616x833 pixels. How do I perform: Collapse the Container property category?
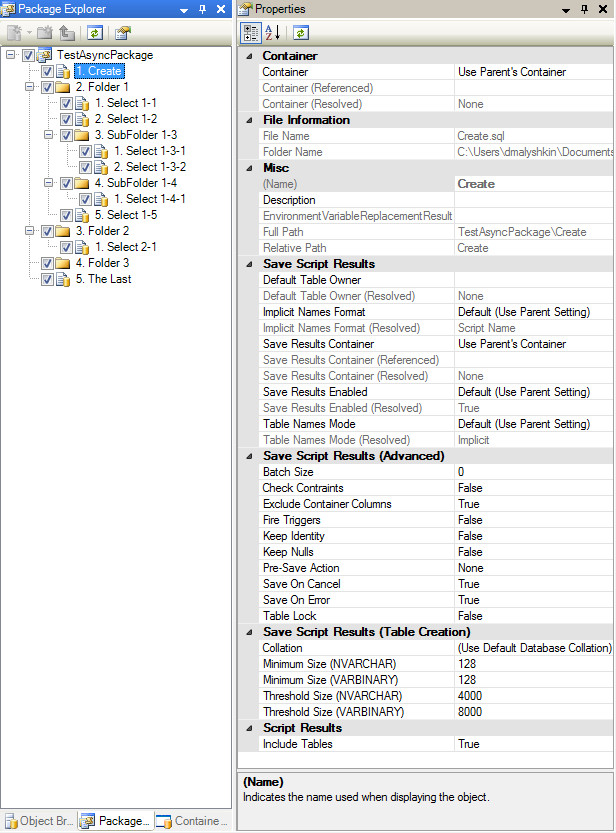tap(249, 56)
